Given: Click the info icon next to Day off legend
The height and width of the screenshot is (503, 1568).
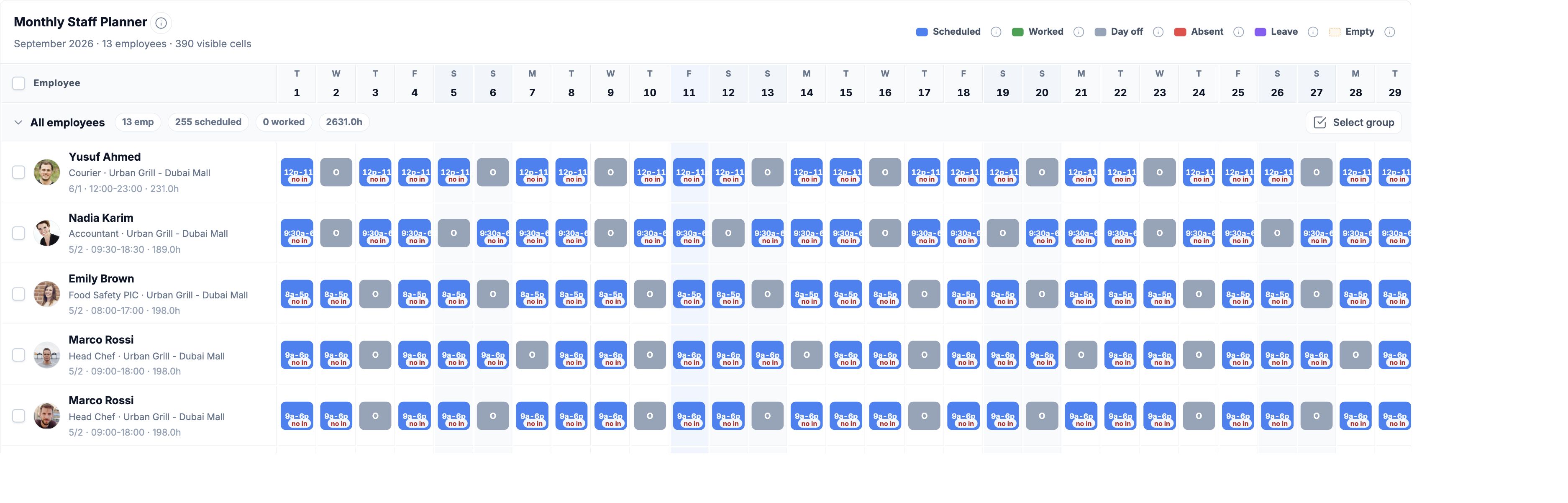Looking at the screenshot, I should point(1158,32).
